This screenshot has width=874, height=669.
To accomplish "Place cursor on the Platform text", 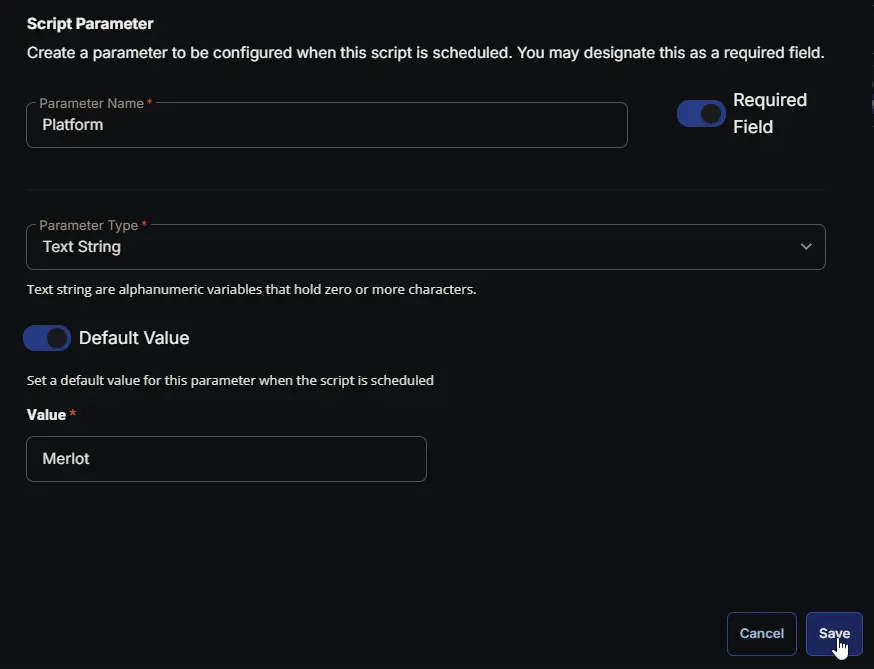I will 73,125.
